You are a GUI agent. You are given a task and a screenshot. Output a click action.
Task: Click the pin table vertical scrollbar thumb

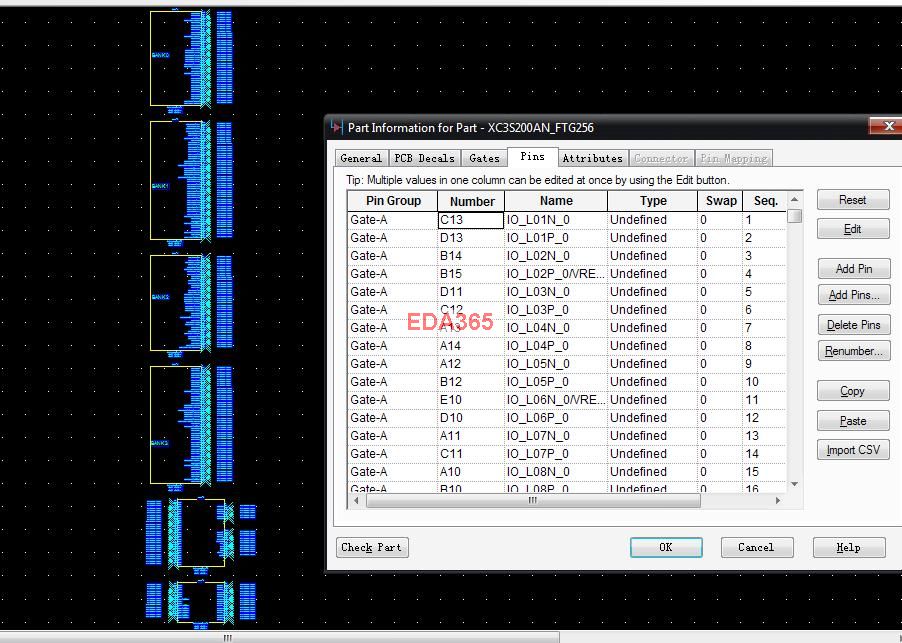coord(794,216)
